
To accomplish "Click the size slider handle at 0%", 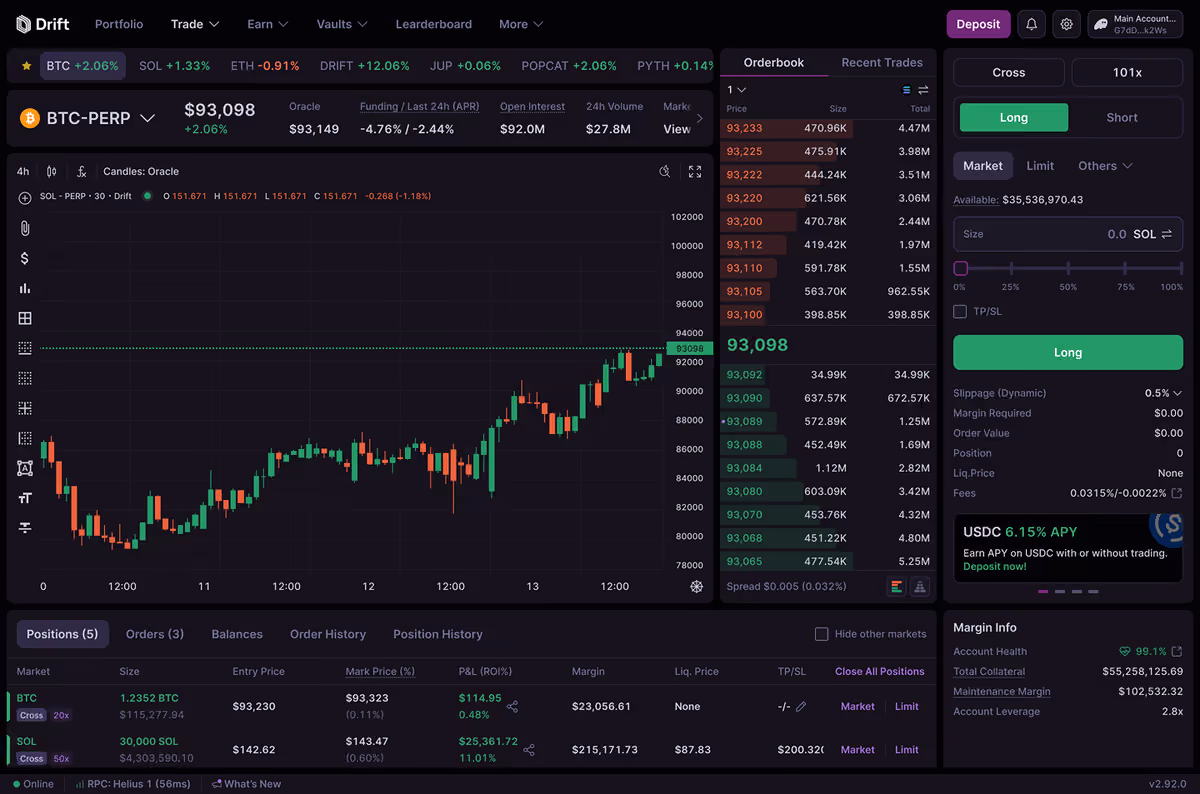I will (961, 268).
